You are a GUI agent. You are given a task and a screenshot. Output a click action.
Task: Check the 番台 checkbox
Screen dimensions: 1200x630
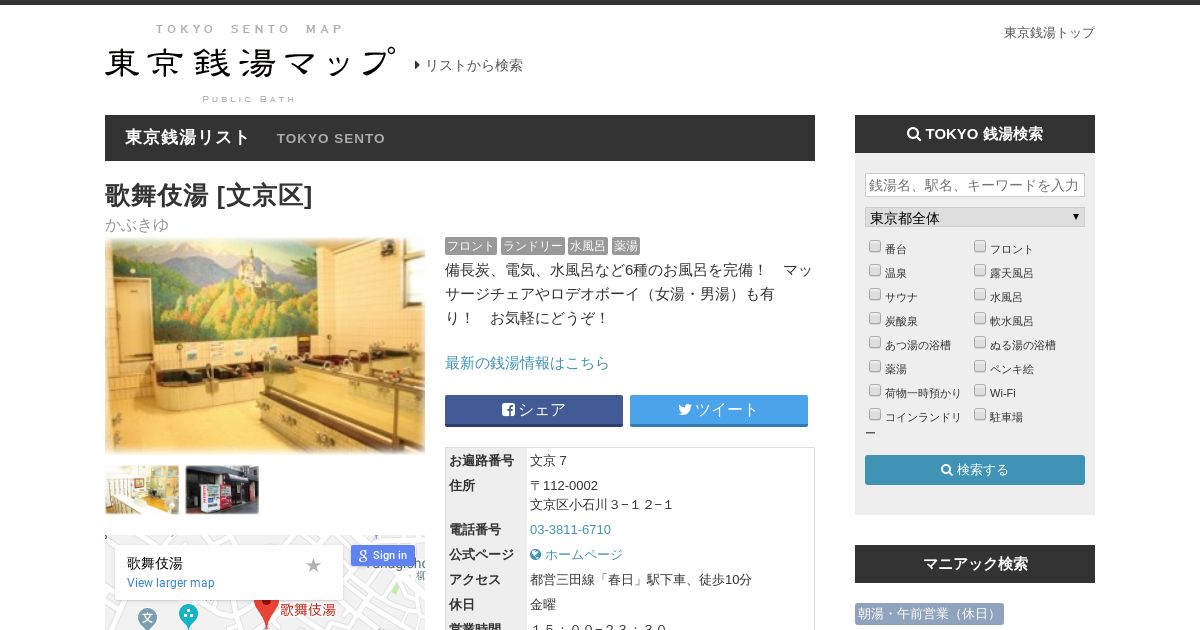coord(875,246)
